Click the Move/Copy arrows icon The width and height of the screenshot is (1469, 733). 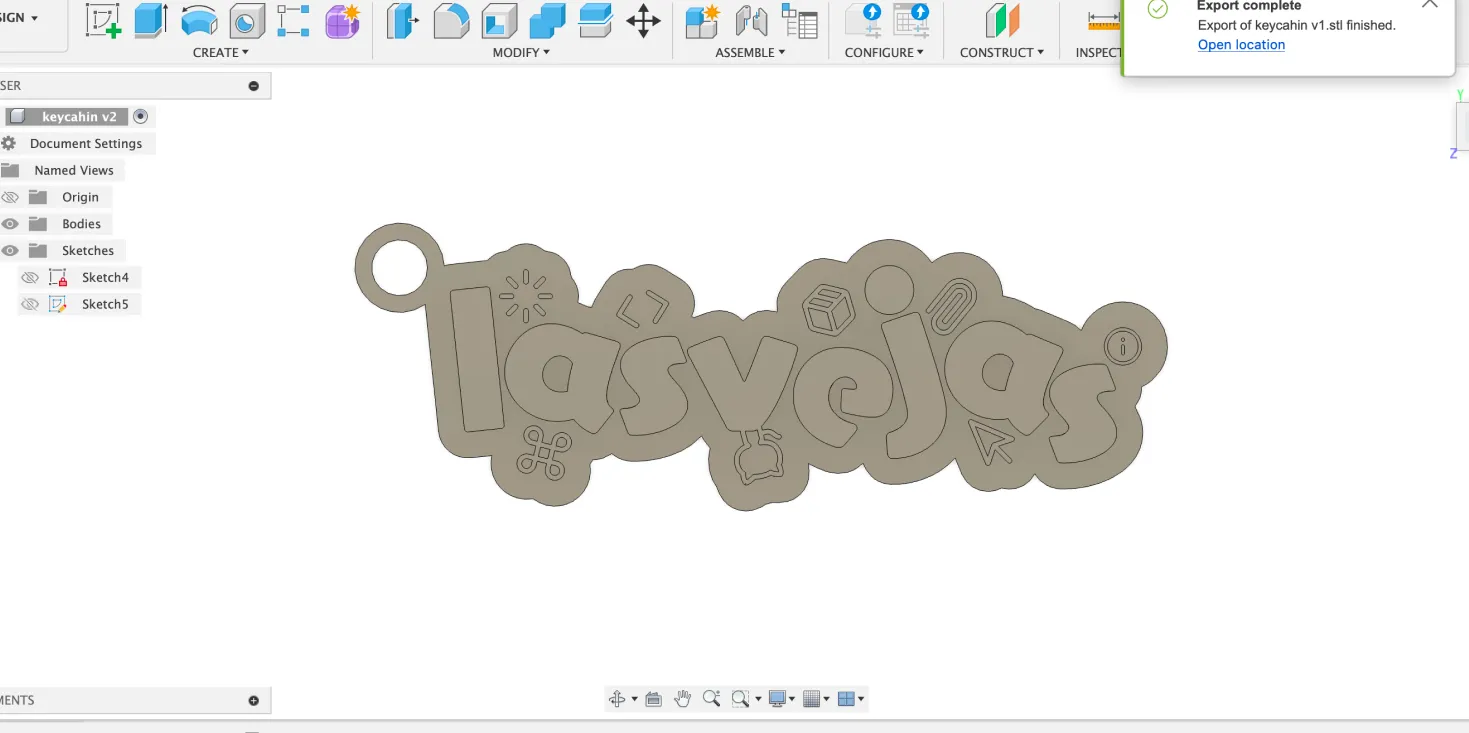643,21
